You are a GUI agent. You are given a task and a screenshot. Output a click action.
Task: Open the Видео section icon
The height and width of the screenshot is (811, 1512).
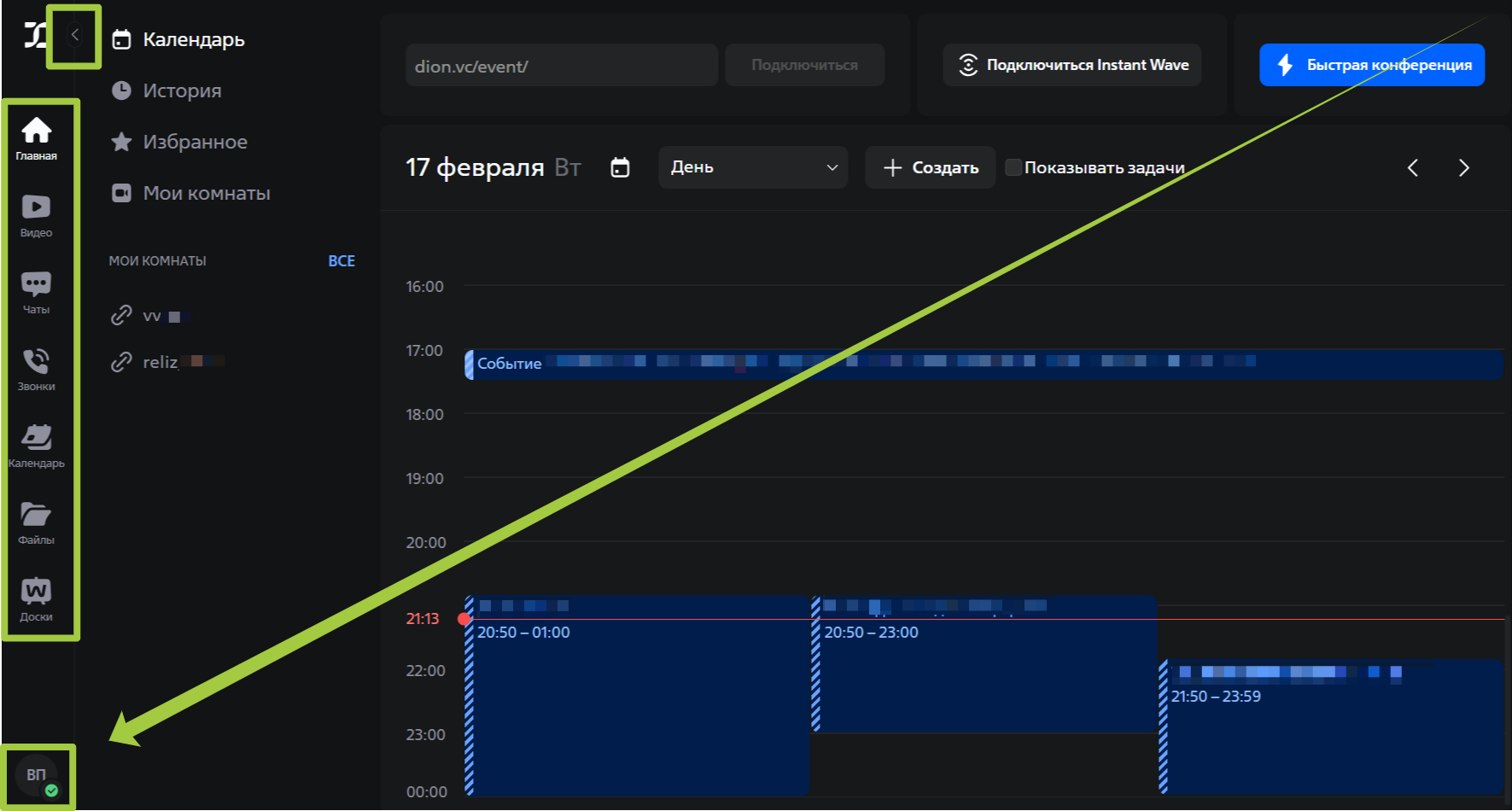36,214
